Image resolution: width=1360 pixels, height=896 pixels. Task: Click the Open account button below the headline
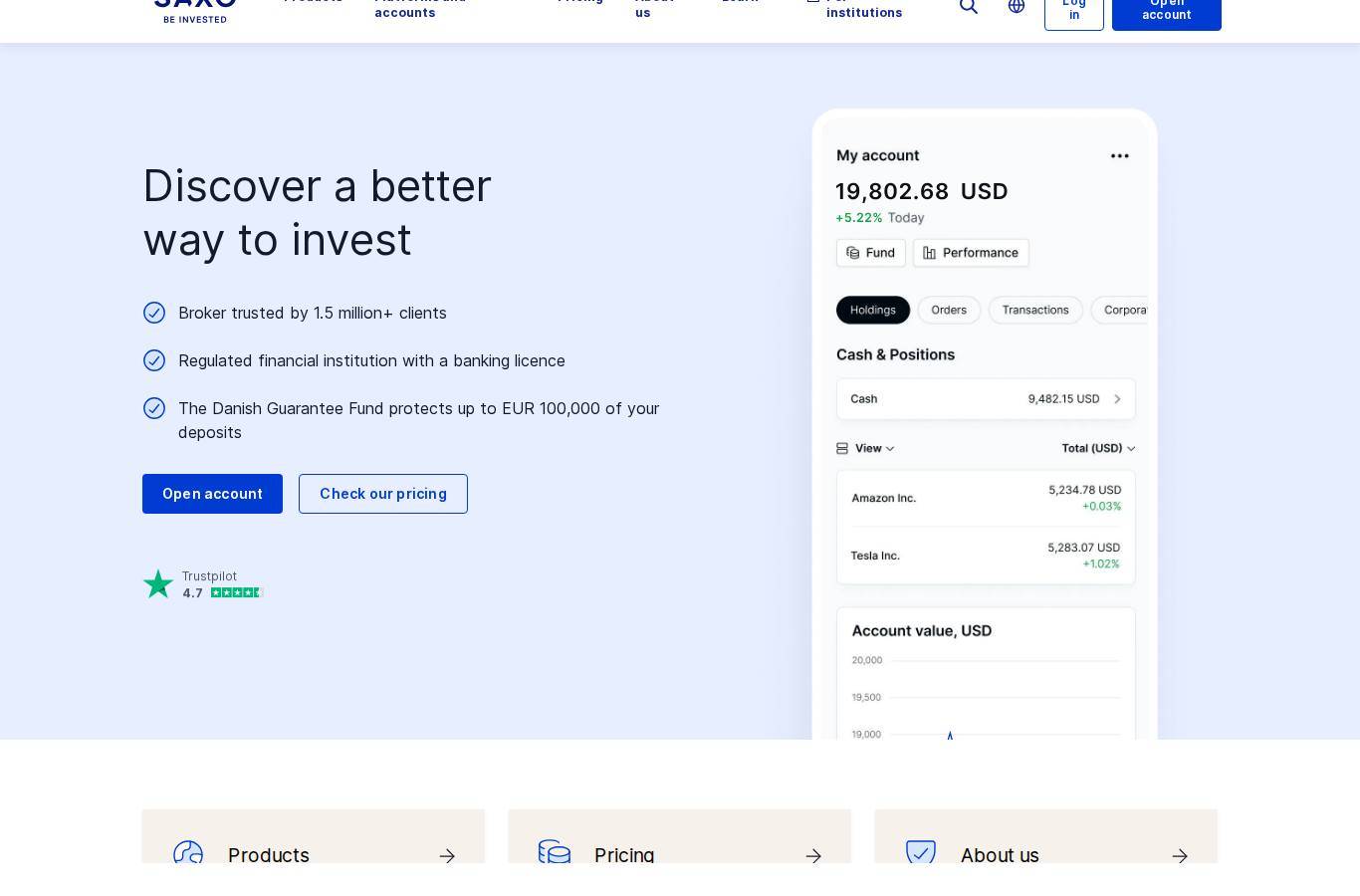tap(212, 494)
